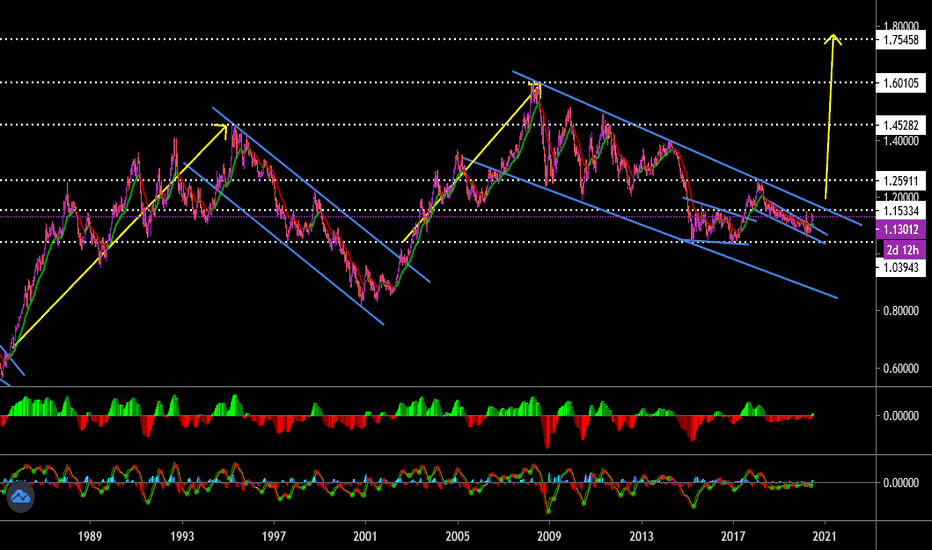
Task: Click the 0.60000 price axis value
Action: point(901,369)
